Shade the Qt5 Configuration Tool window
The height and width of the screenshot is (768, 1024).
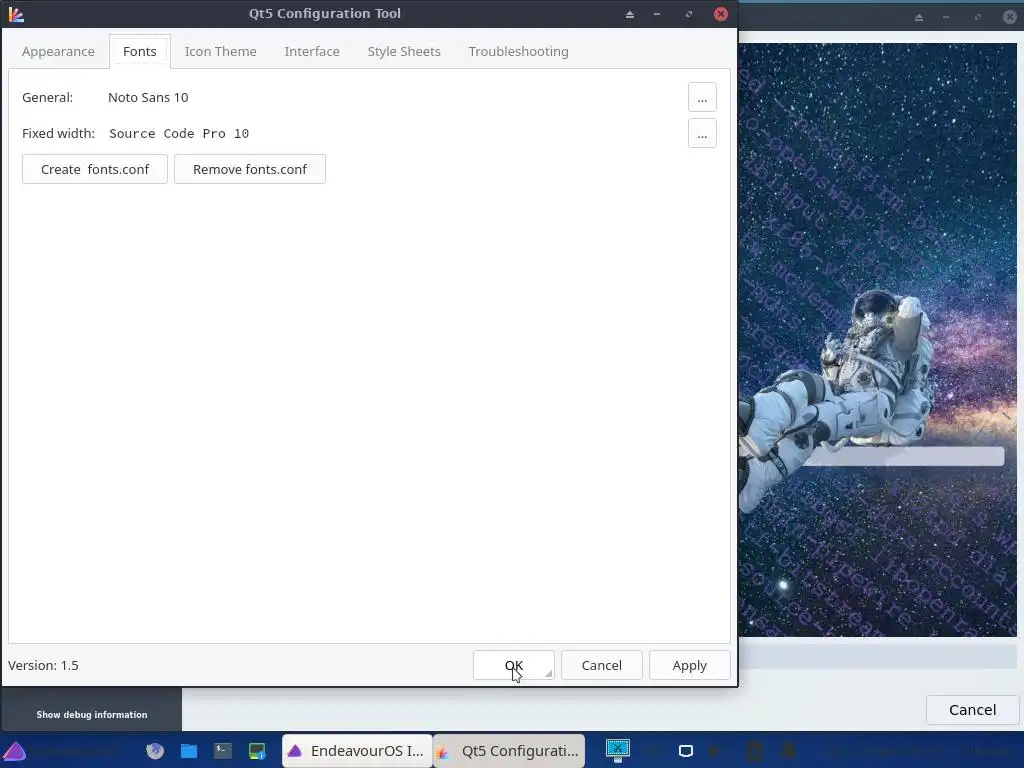click(630, 14)
